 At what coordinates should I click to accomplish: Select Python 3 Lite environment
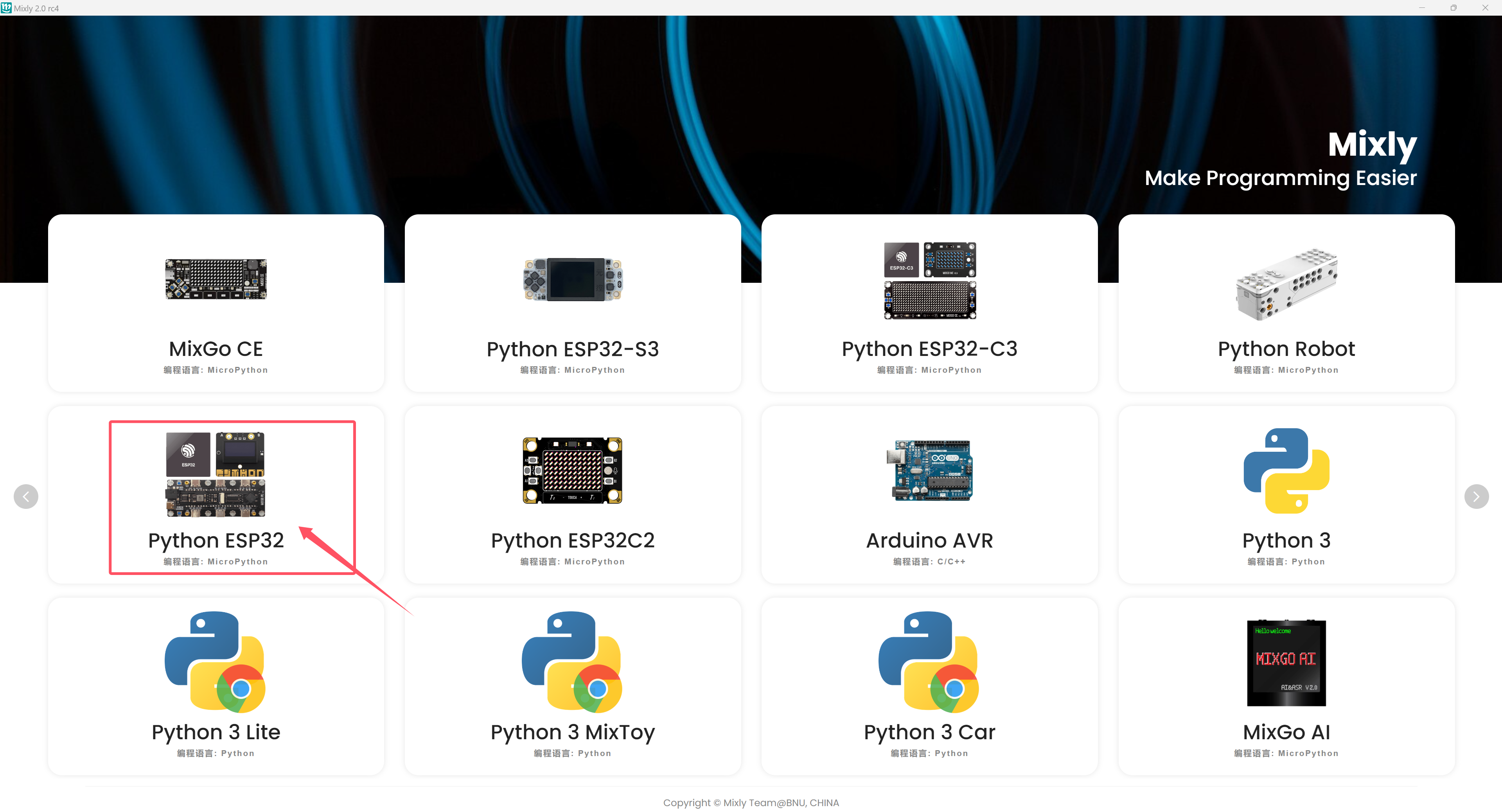click(x=215, y=689)
